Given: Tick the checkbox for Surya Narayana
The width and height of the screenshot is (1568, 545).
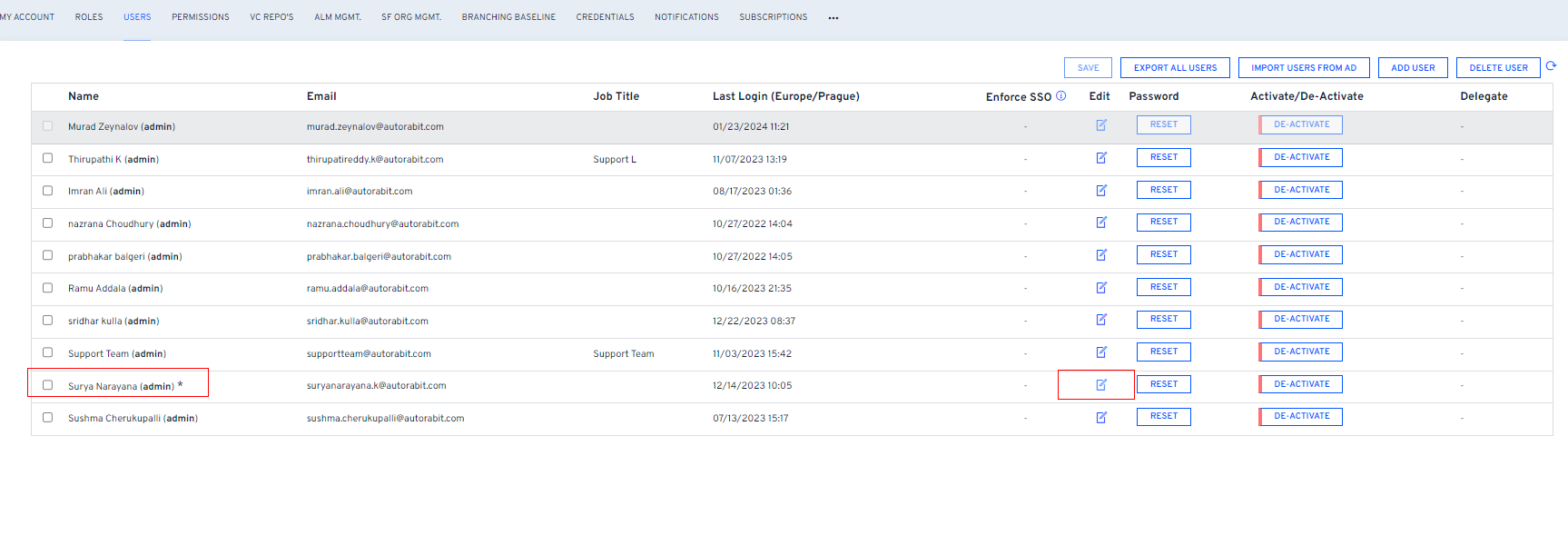Looking at the screenshot, I should (x=48, y=385).
